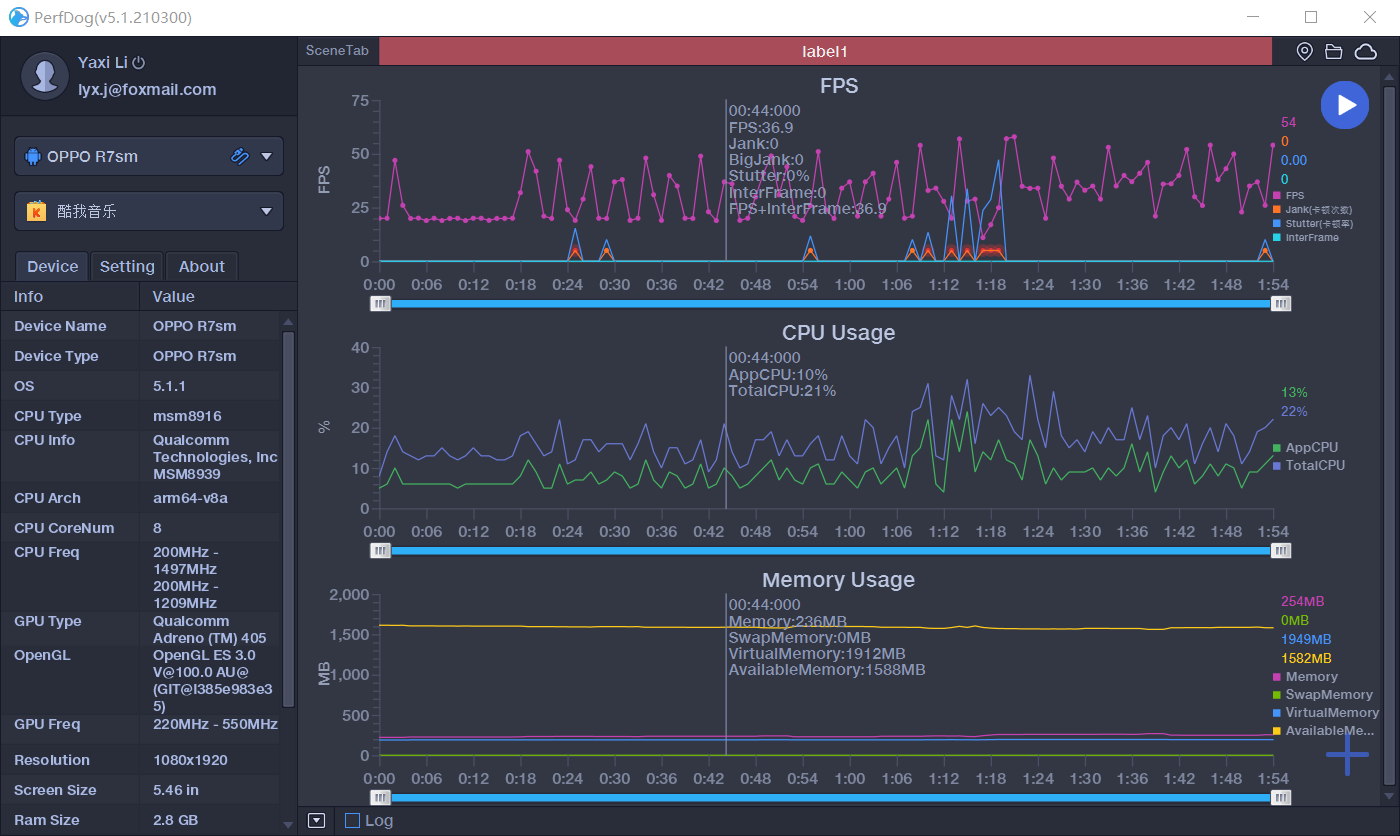The width and height of the screenshot is (1400, 836).
Task: Toggle Stutter series in FPS legend
Action: 1312,224
